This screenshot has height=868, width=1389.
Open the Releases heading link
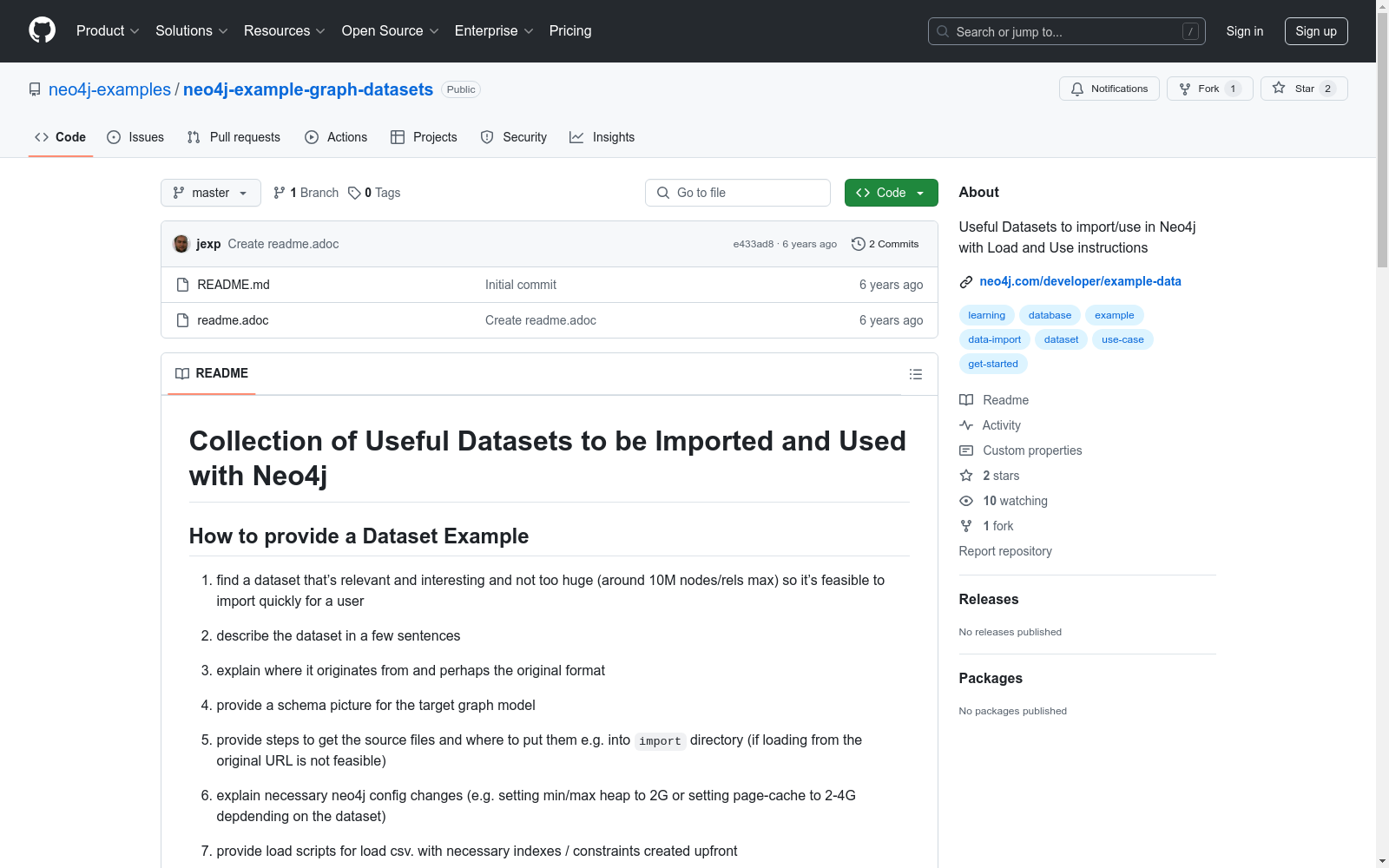click(989, 599)
